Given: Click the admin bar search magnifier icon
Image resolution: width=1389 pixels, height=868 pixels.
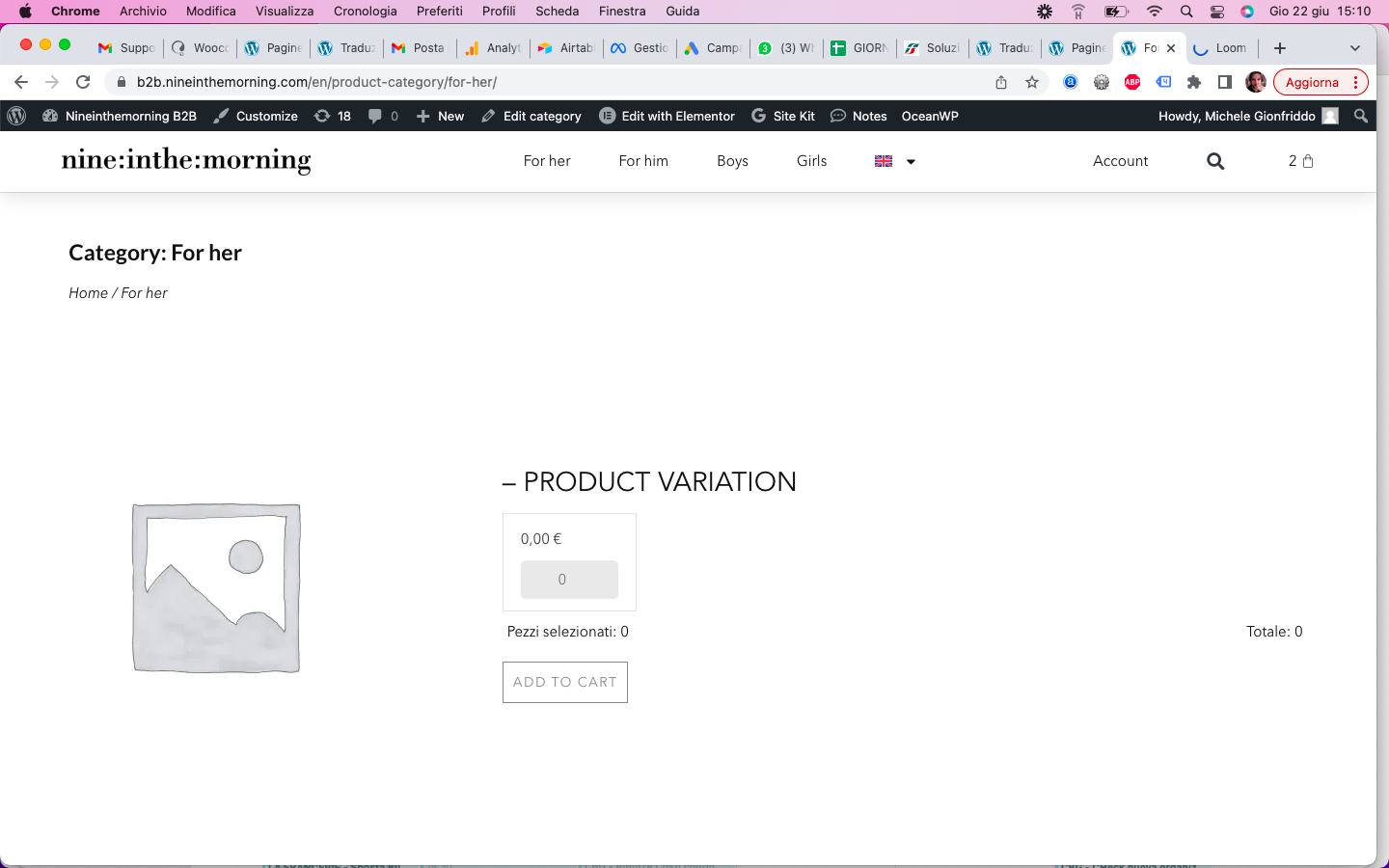Looking at the screenshot, I should point(1361,116).
